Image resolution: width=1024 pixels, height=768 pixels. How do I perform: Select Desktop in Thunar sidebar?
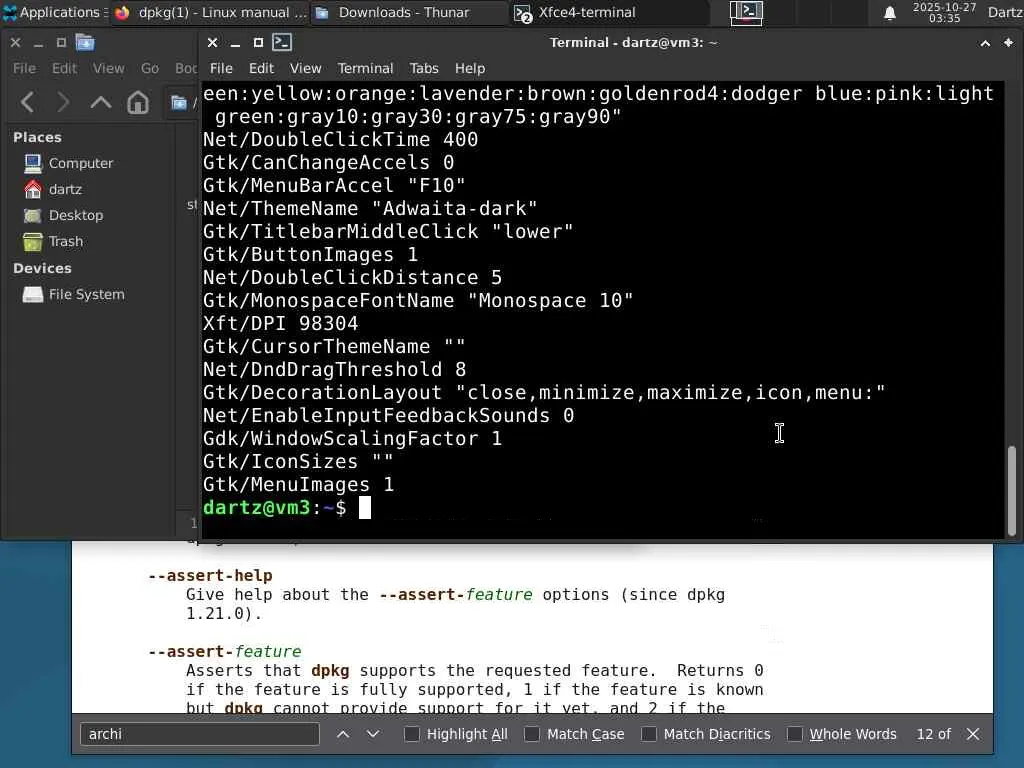(76, 216)
